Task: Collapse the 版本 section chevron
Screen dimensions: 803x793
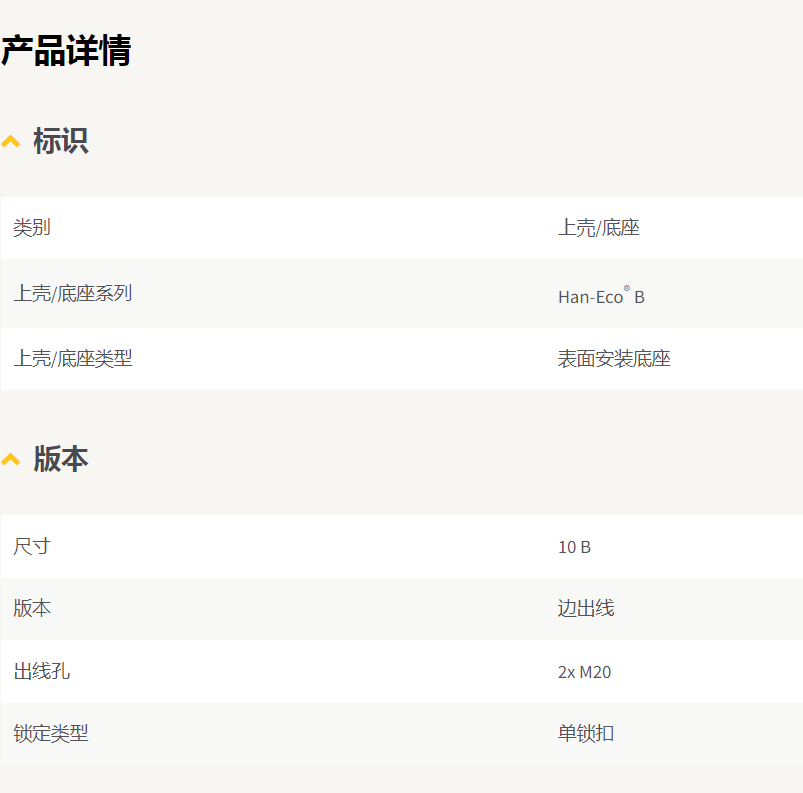Action: 10,460
